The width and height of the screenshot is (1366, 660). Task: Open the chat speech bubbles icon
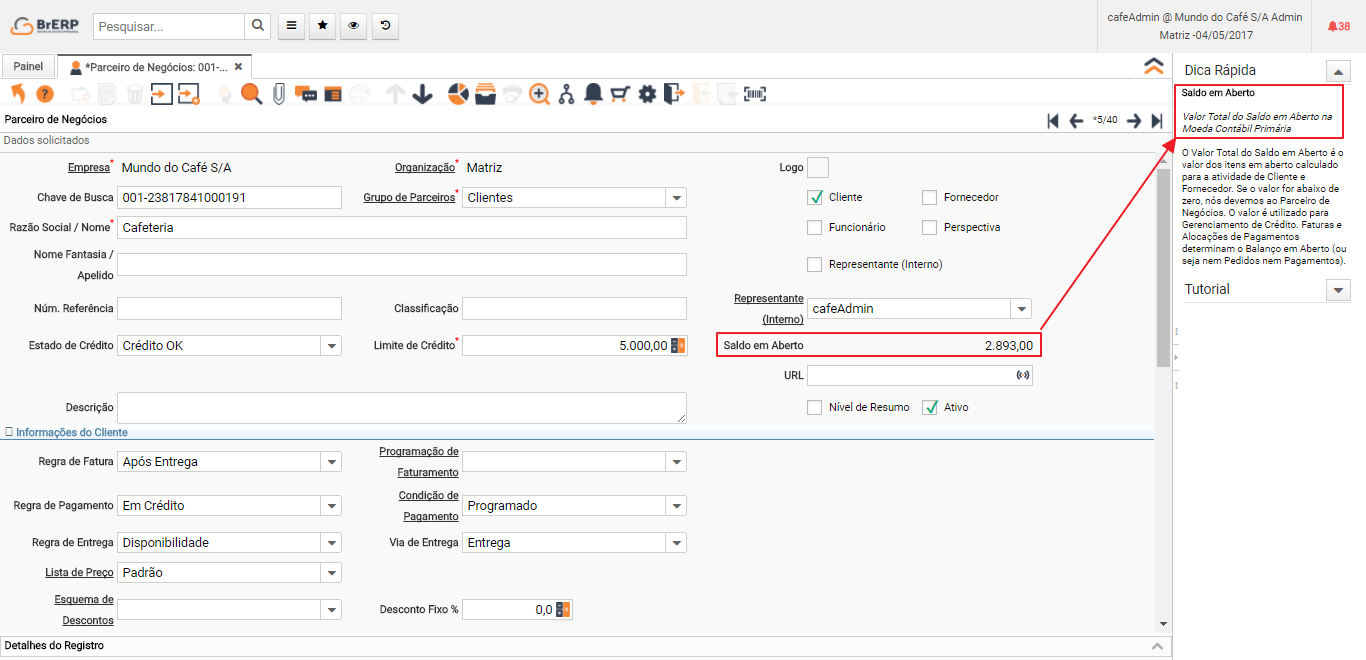(306, 94)
